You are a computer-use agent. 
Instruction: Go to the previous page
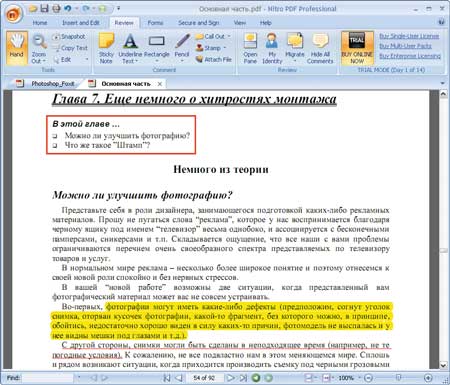point(179,378)
